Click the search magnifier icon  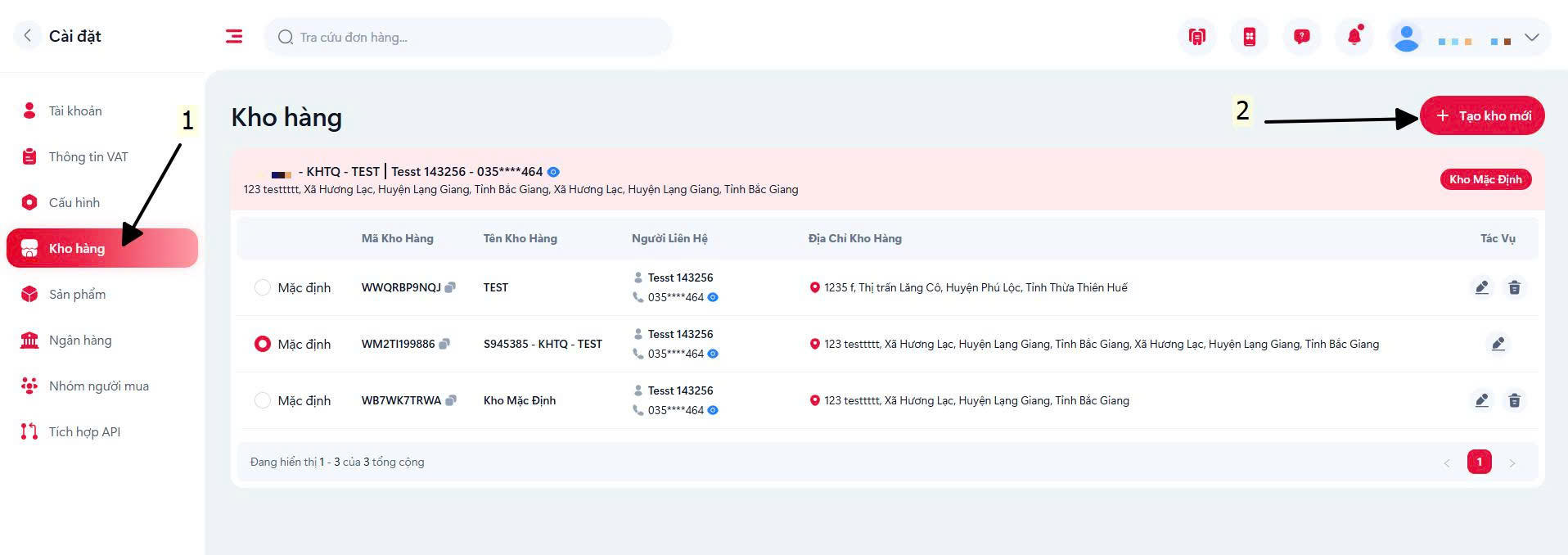(285, 37)
